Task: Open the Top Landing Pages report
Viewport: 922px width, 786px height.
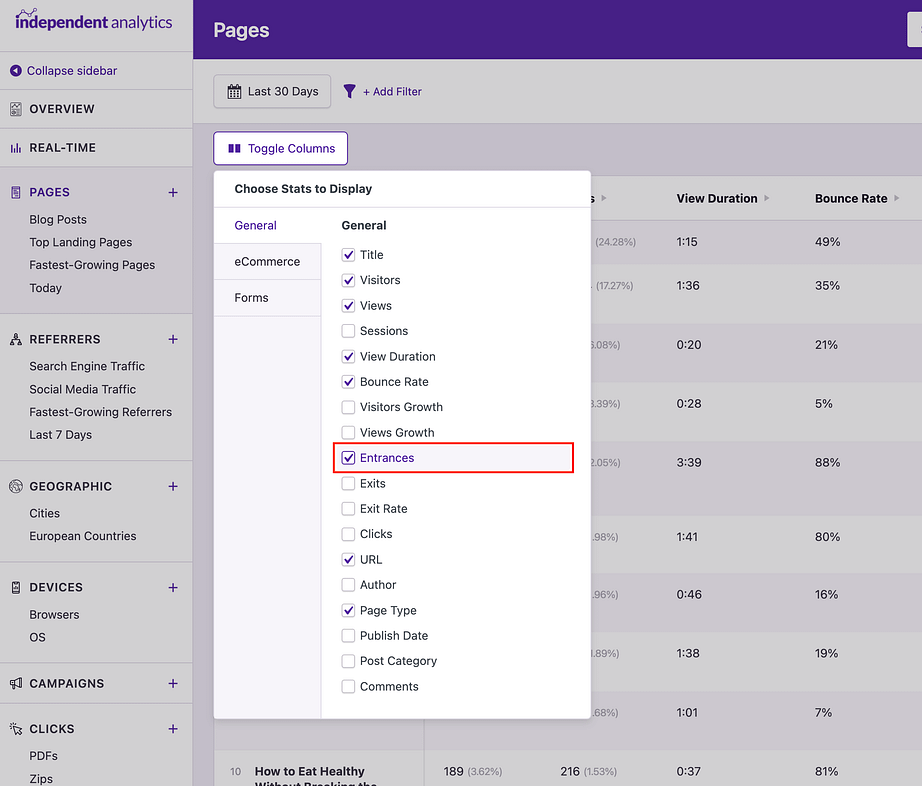Action: pos(81,242)
